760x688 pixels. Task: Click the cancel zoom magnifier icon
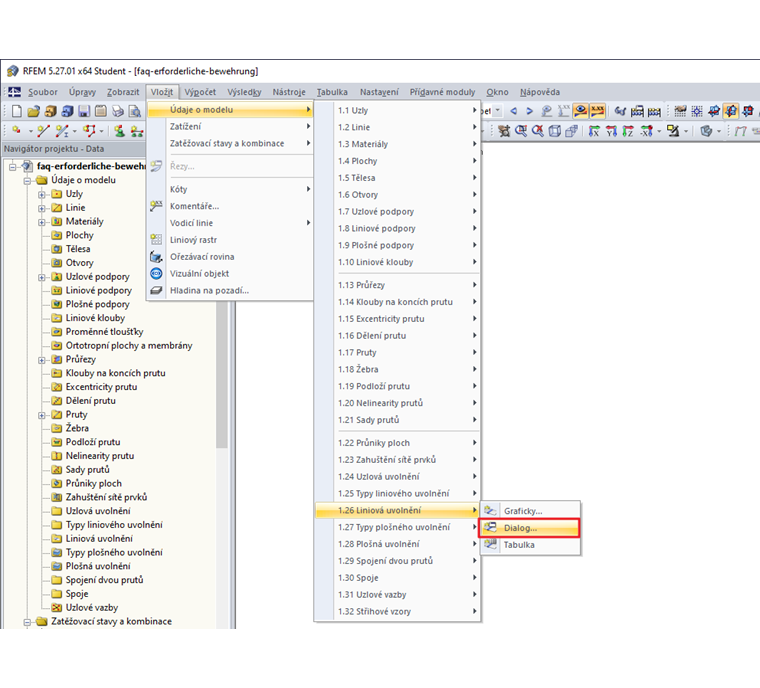pos(538,130)
